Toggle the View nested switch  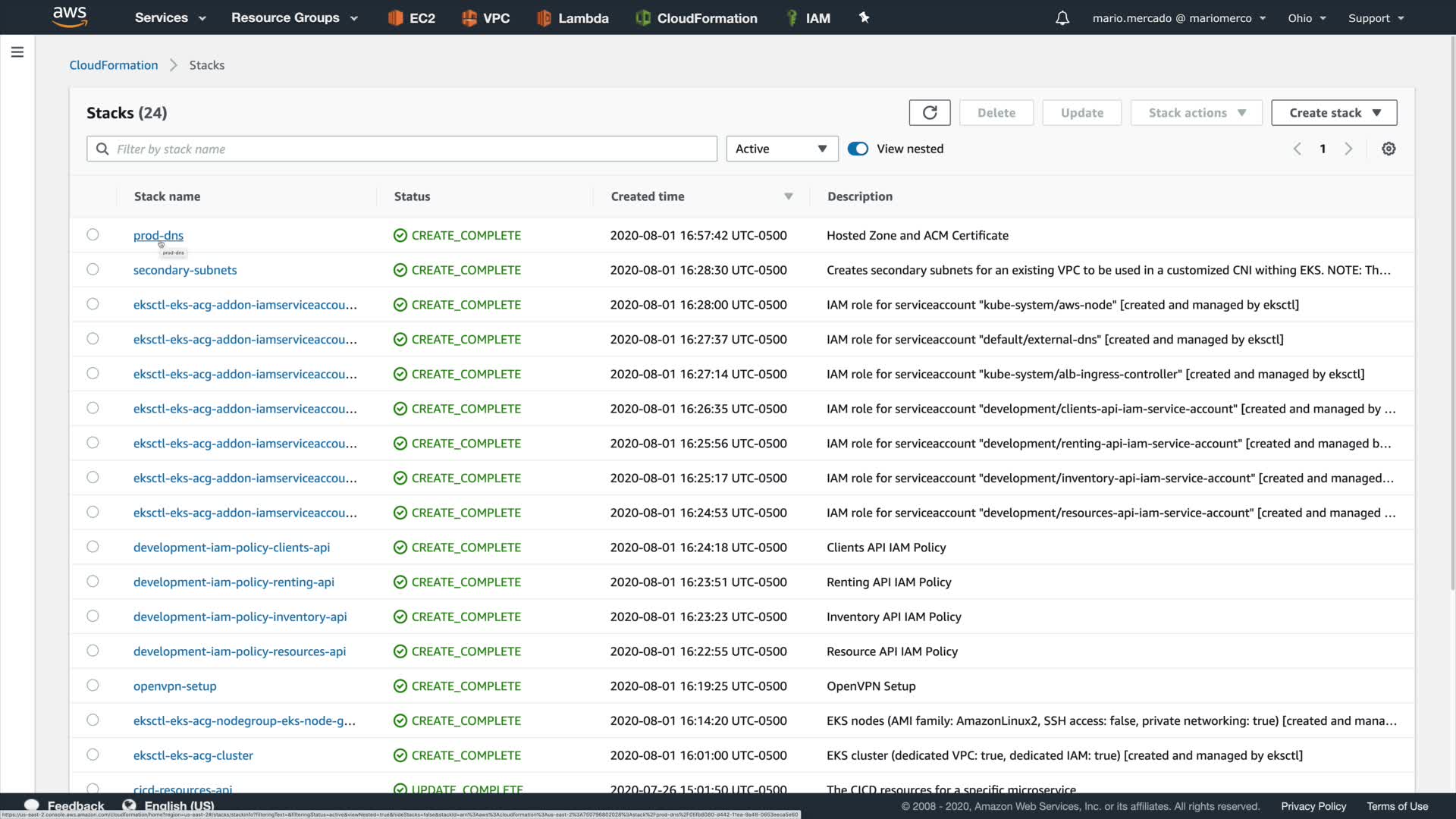pos(858,149)
